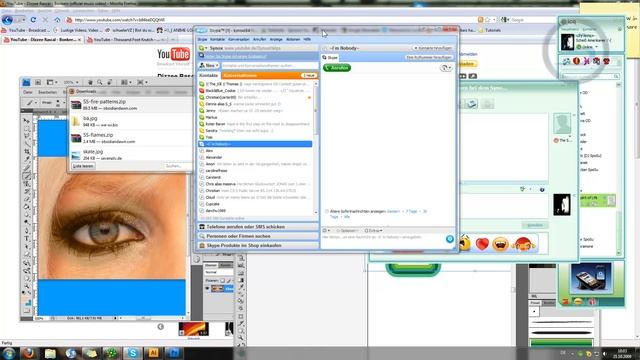Open the Kontakte menu in Skype's menu bar
This screenshot has width=640, height=360.
218,39
